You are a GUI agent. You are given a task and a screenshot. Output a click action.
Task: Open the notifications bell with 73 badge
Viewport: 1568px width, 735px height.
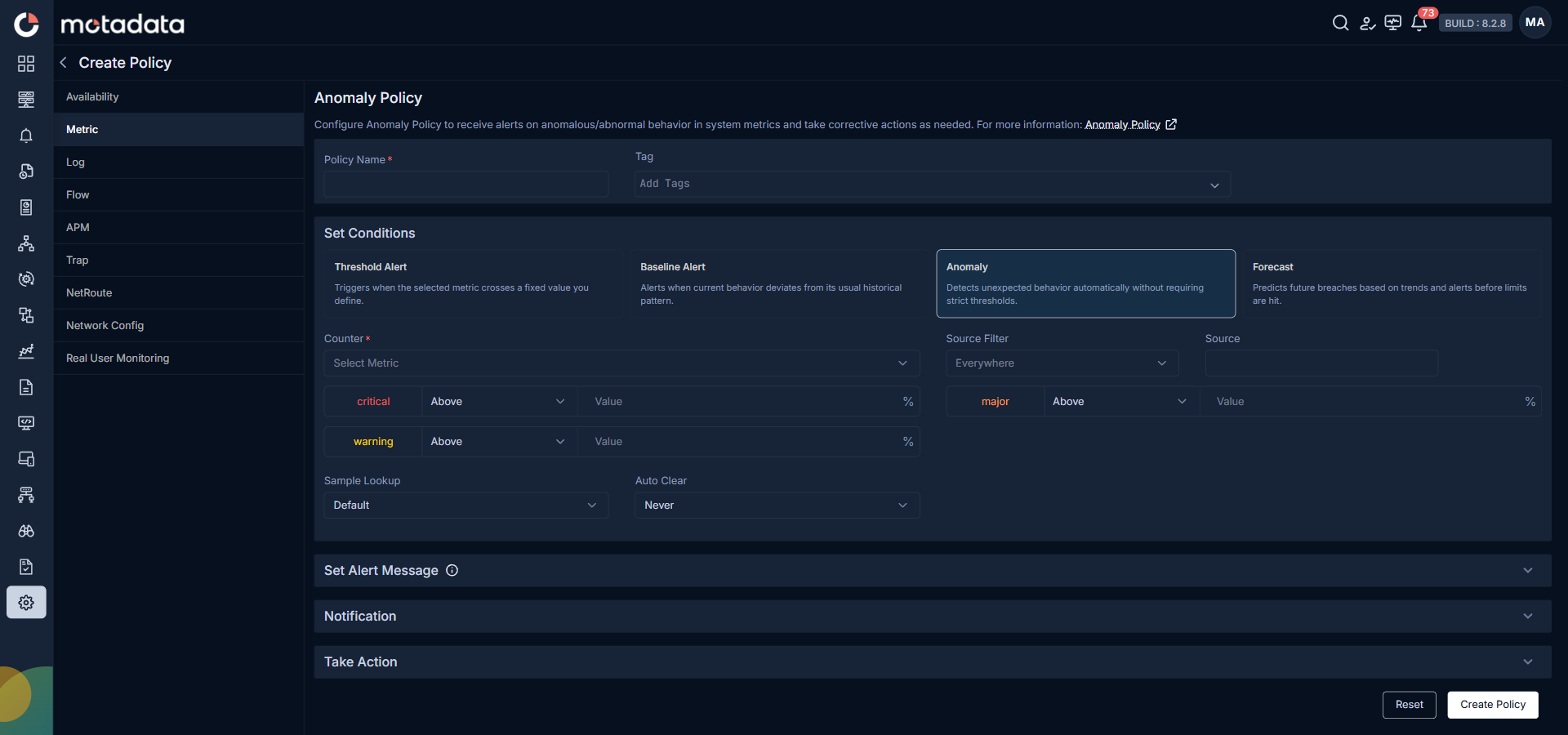[x=1419, y=23]
